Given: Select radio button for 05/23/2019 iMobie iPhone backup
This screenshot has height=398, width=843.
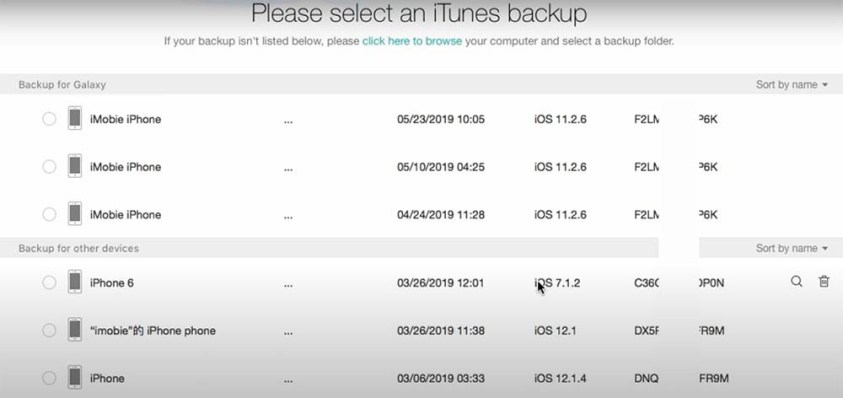Looking at the screenshot, I should [x=49, y=119].
